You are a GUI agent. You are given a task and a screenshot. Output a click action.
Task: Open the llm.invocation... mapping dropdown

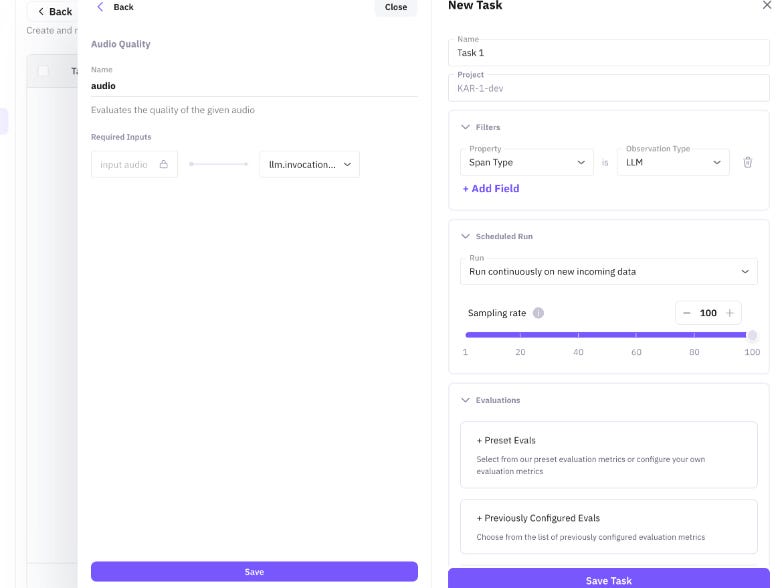[x=310, y=164]
